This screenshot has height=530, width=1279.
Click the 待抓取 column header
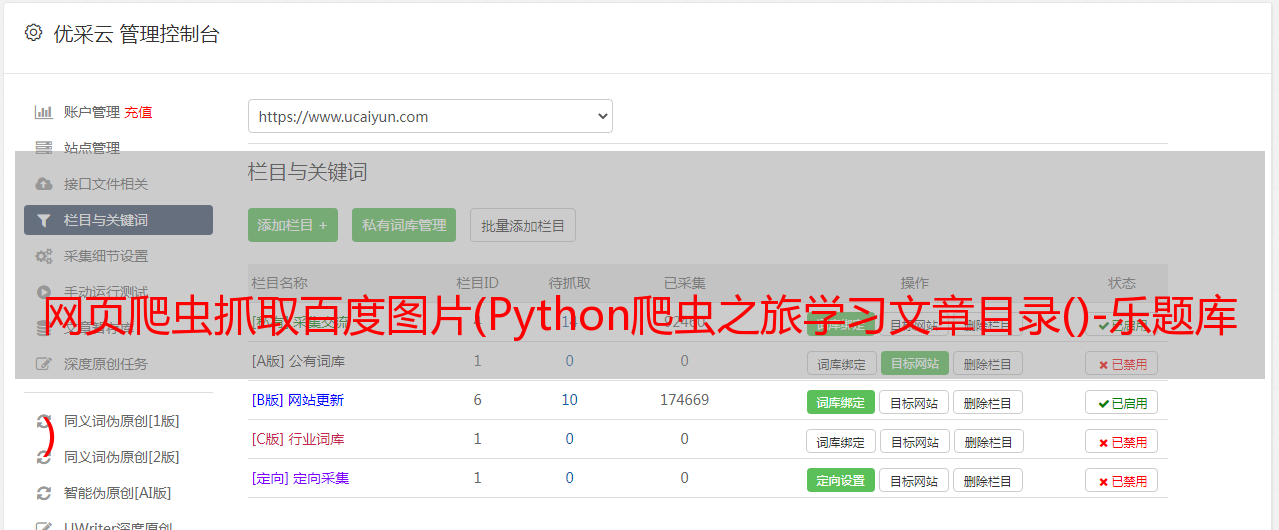[x=569, y=283]
